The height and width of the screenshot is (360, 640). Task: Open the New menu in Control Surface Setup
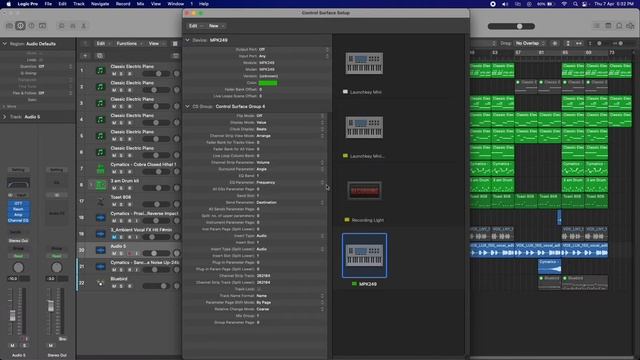(216, 26)
